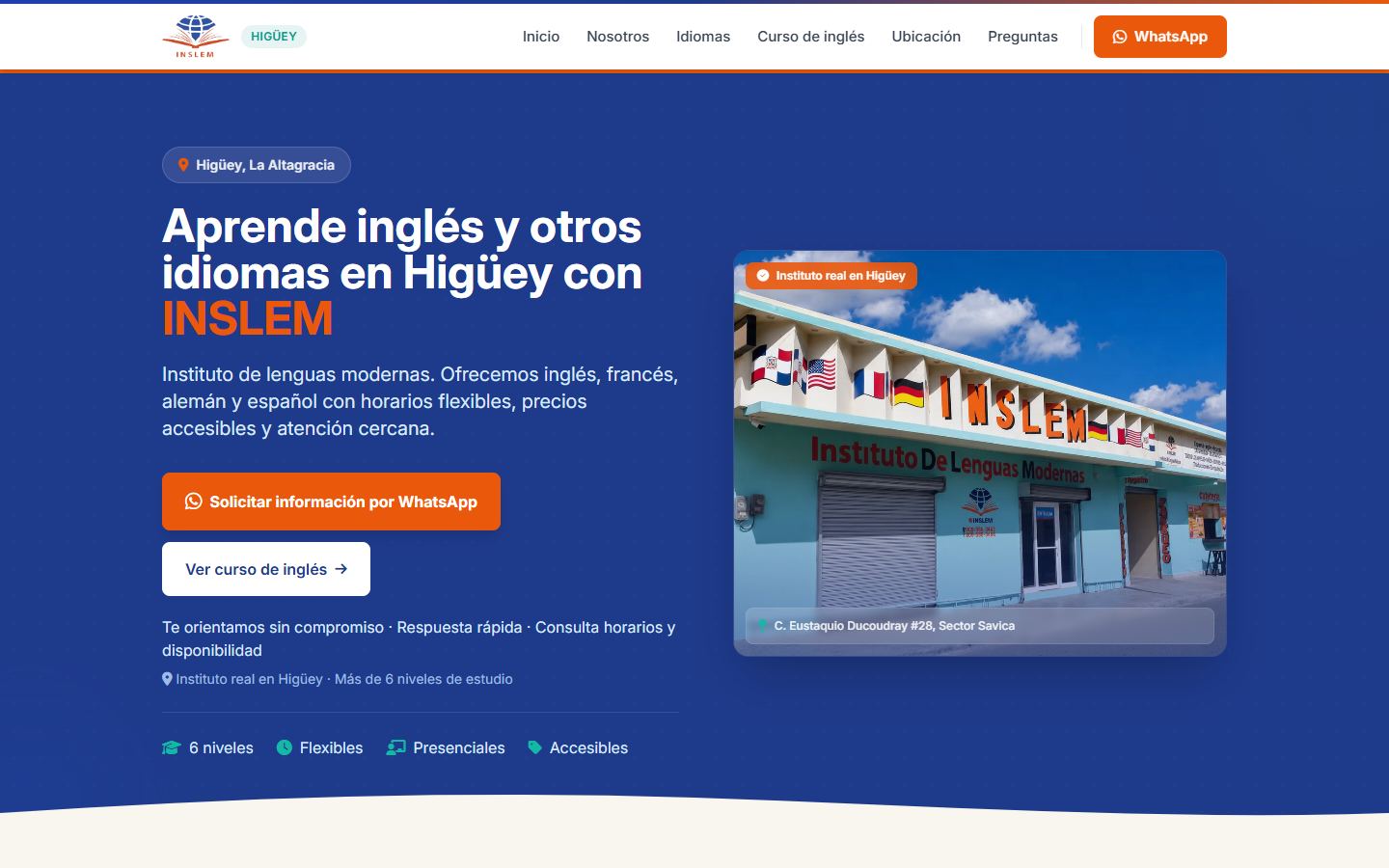The height and width of the screenshot is (868, 1389).
Task: Click orange INSLEM word in headline
Action: (248, 318)
